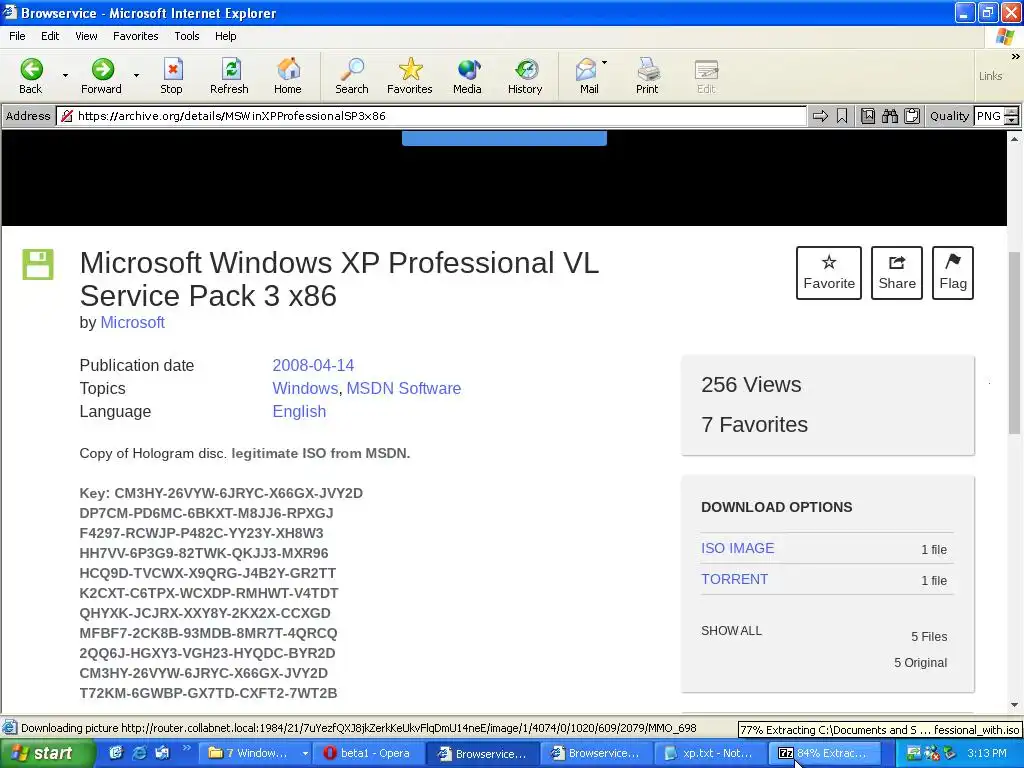The height and width of the screenshot is (768, 1024).
Task: Reload the page with Refresh
Action: (x=231, y=69)
